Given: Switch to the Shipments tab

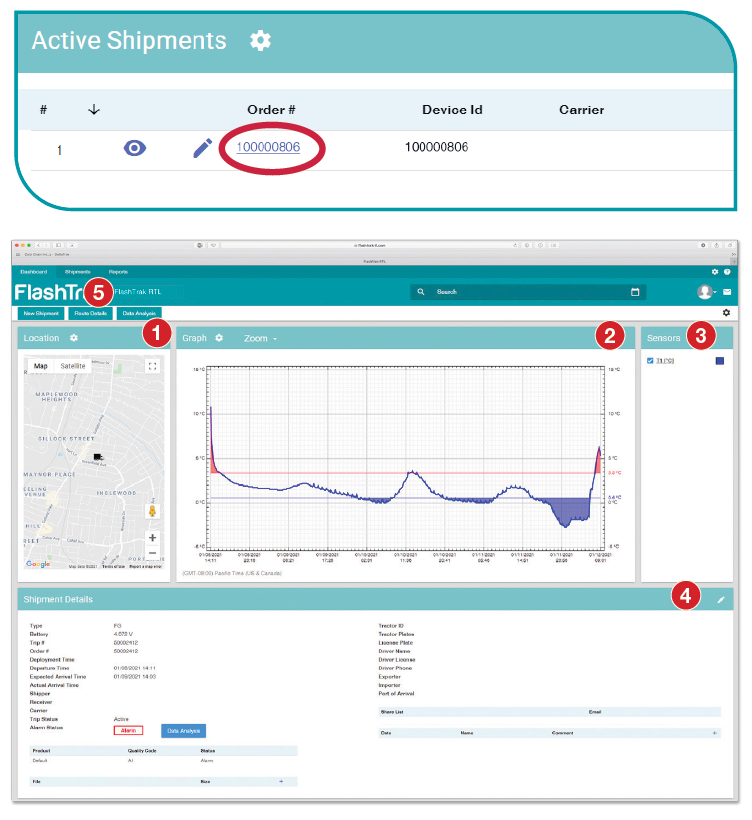Looking at the screenshot, I should pos(77,272).
